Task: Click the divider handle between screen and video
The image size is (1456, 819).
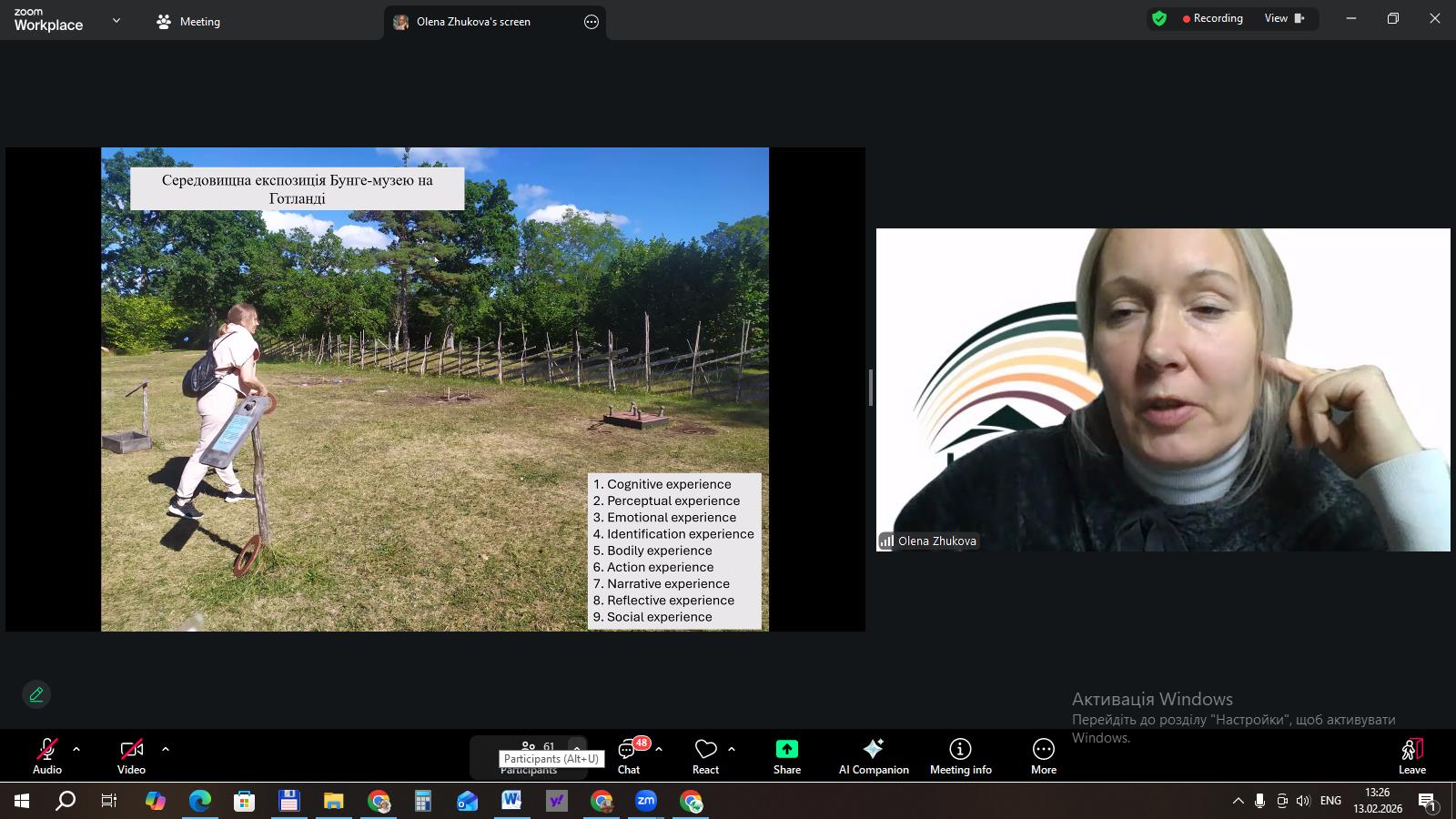Action: click(x=870, y=388)
